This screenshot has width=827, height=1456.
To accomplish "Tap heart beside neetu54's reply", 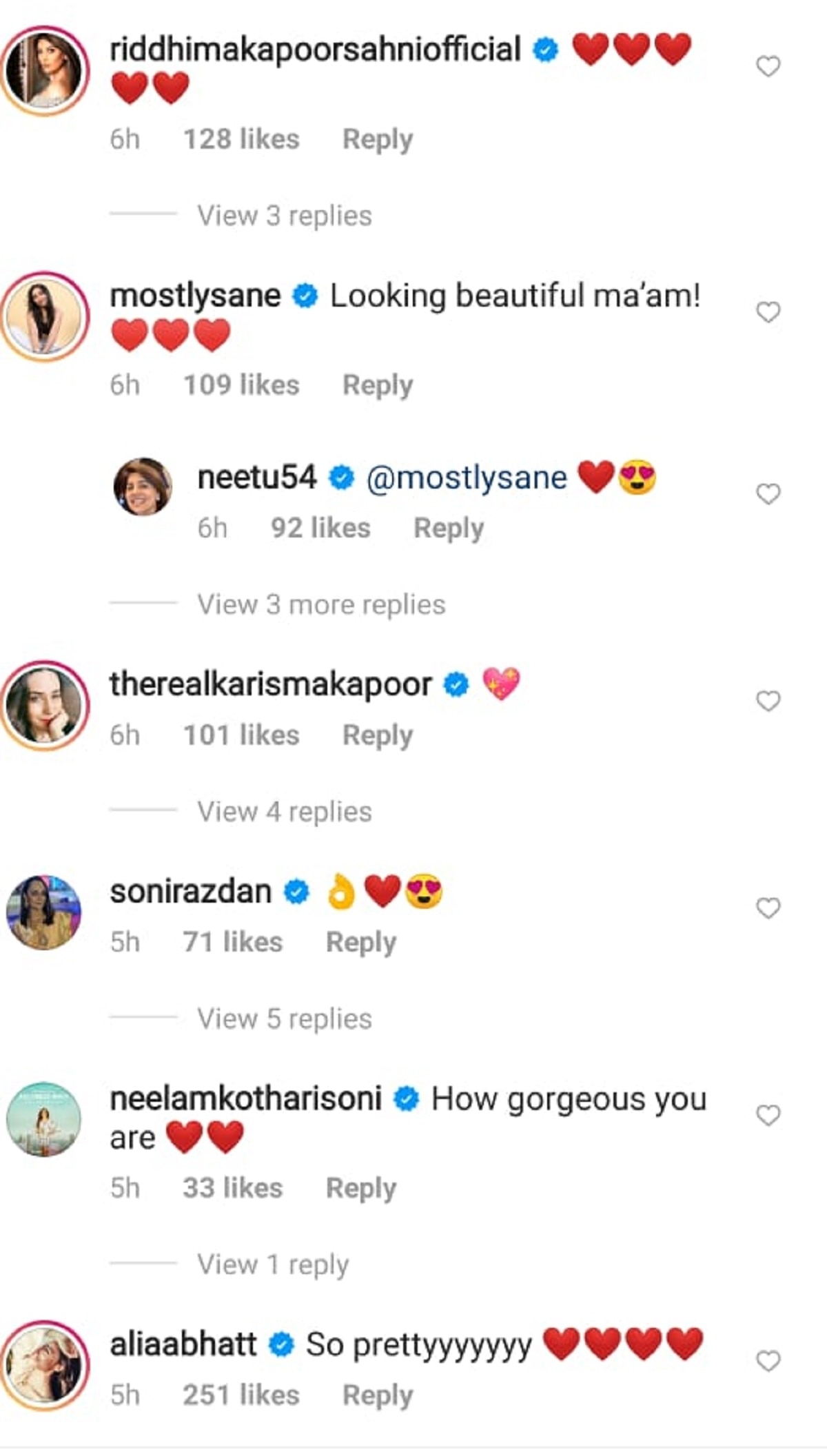I will [768, 493].
